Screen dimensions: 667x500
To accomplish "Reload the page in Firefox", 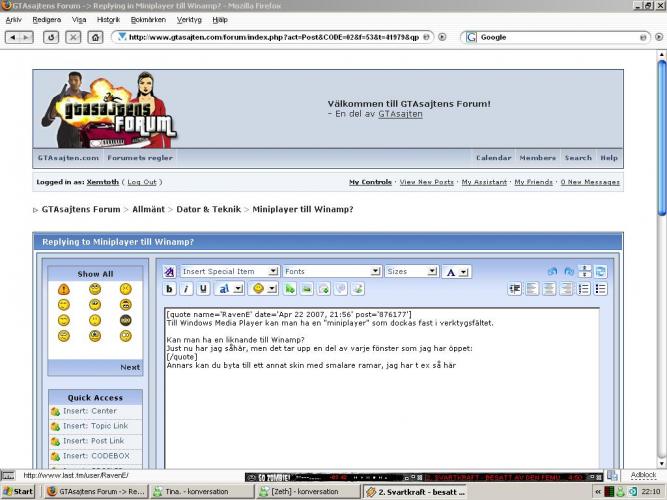I will coord(51,37).
